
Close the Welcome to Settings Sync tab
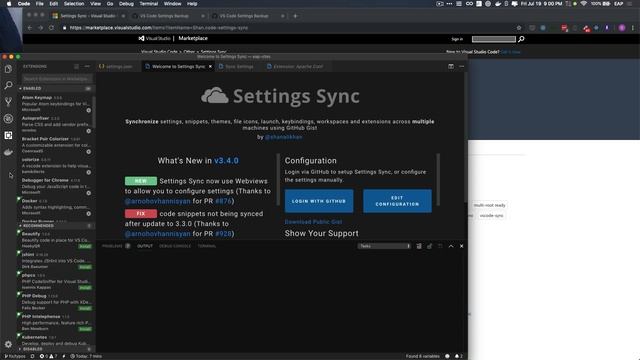(210, 67)
